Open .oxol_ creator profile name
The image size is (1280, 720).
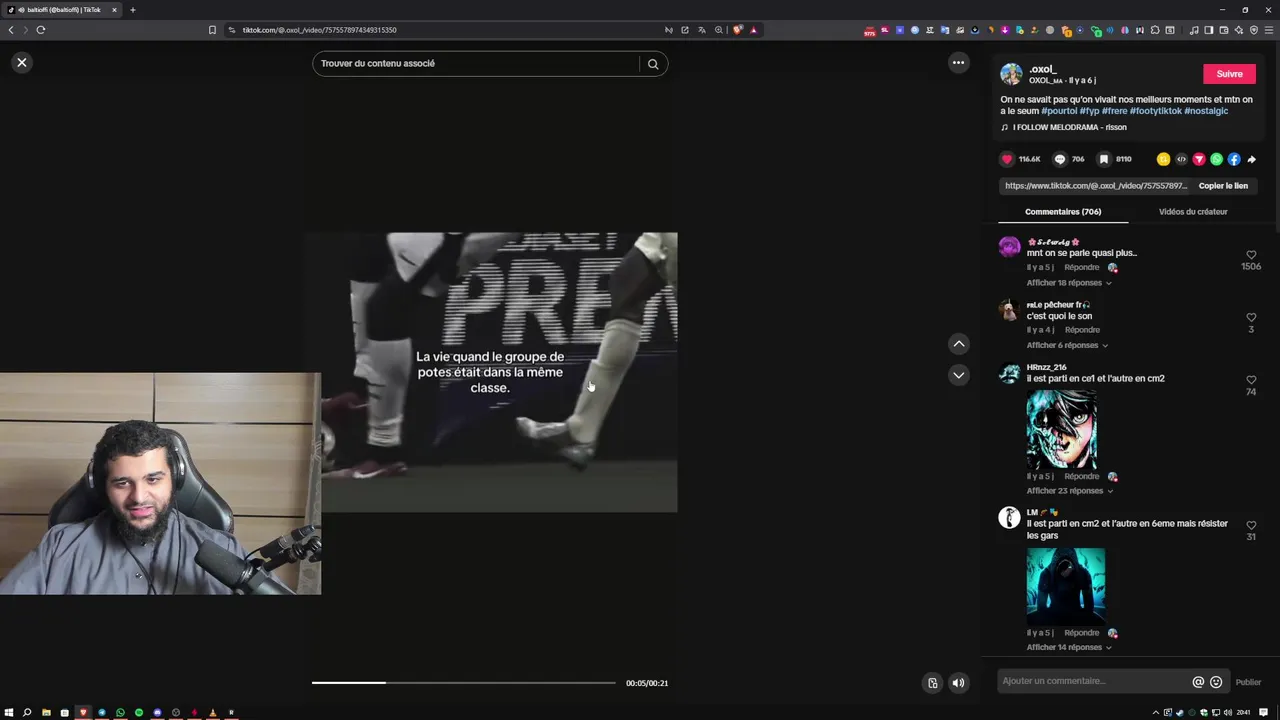point(1043,70)
